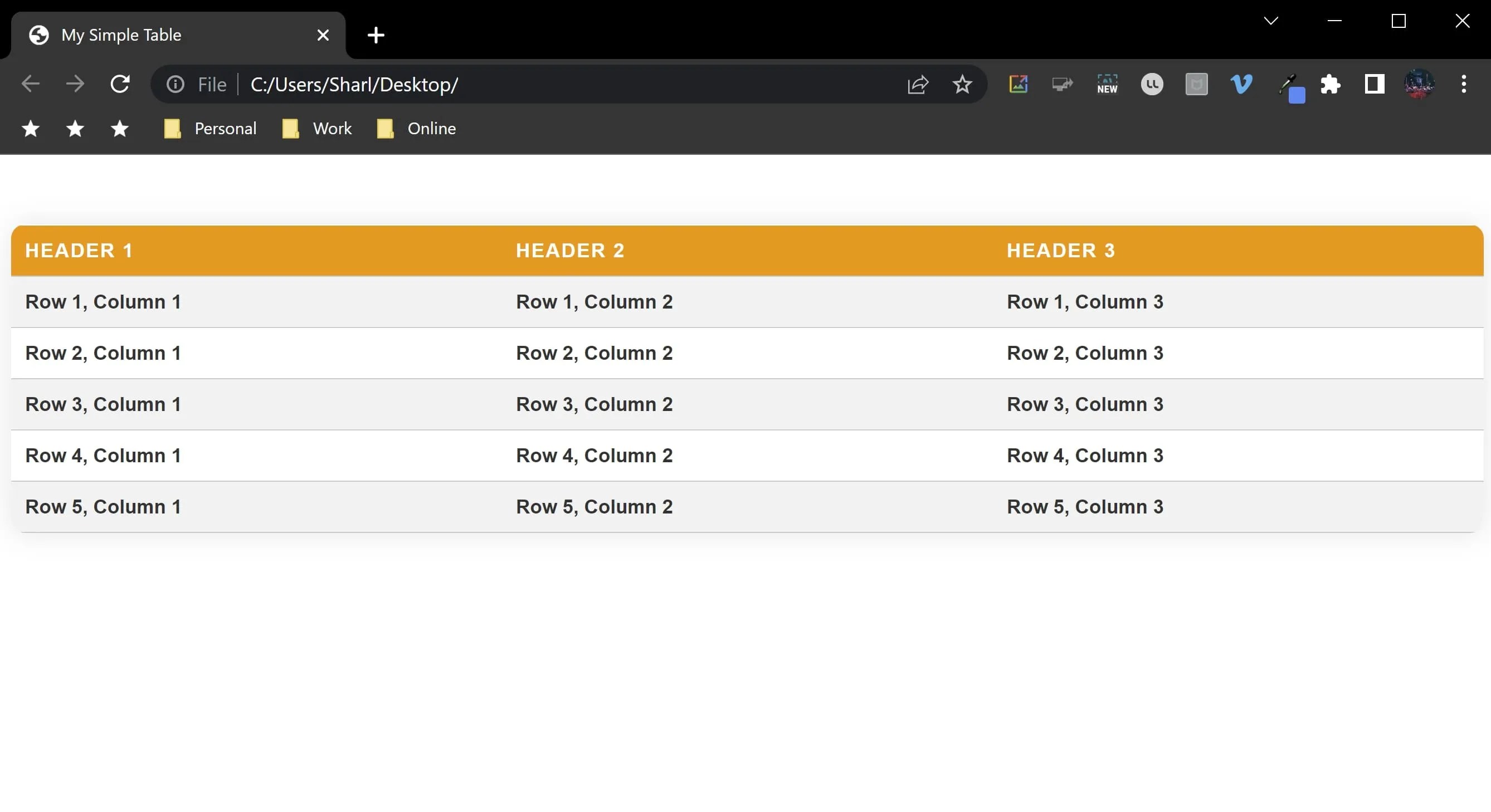Image resolution: width=1491 pixels, height=812 pixels.
Task: Reload the current page
Action: pos(120,85)
